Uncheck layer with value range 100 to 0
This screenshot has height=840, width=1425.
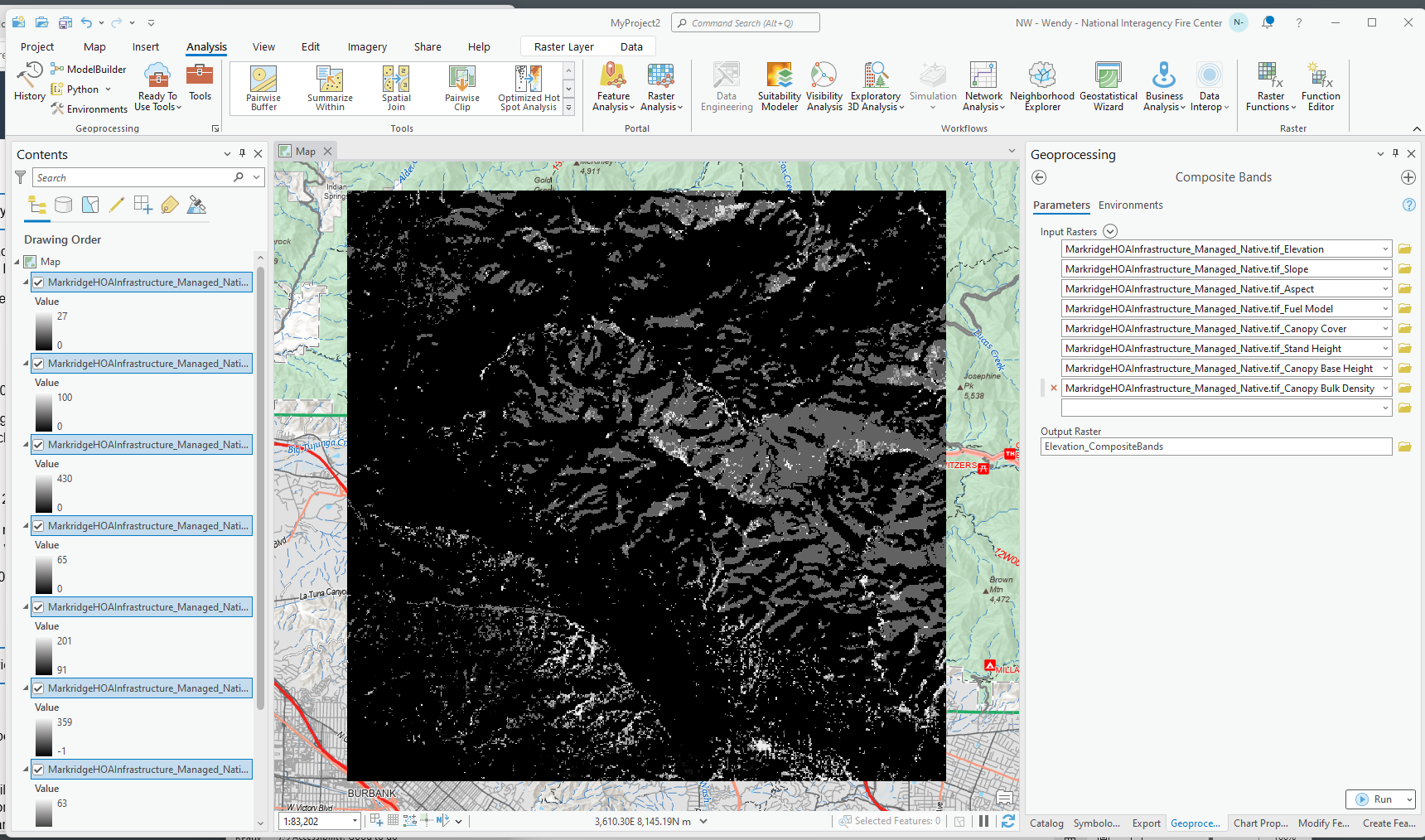coord(38,364)
